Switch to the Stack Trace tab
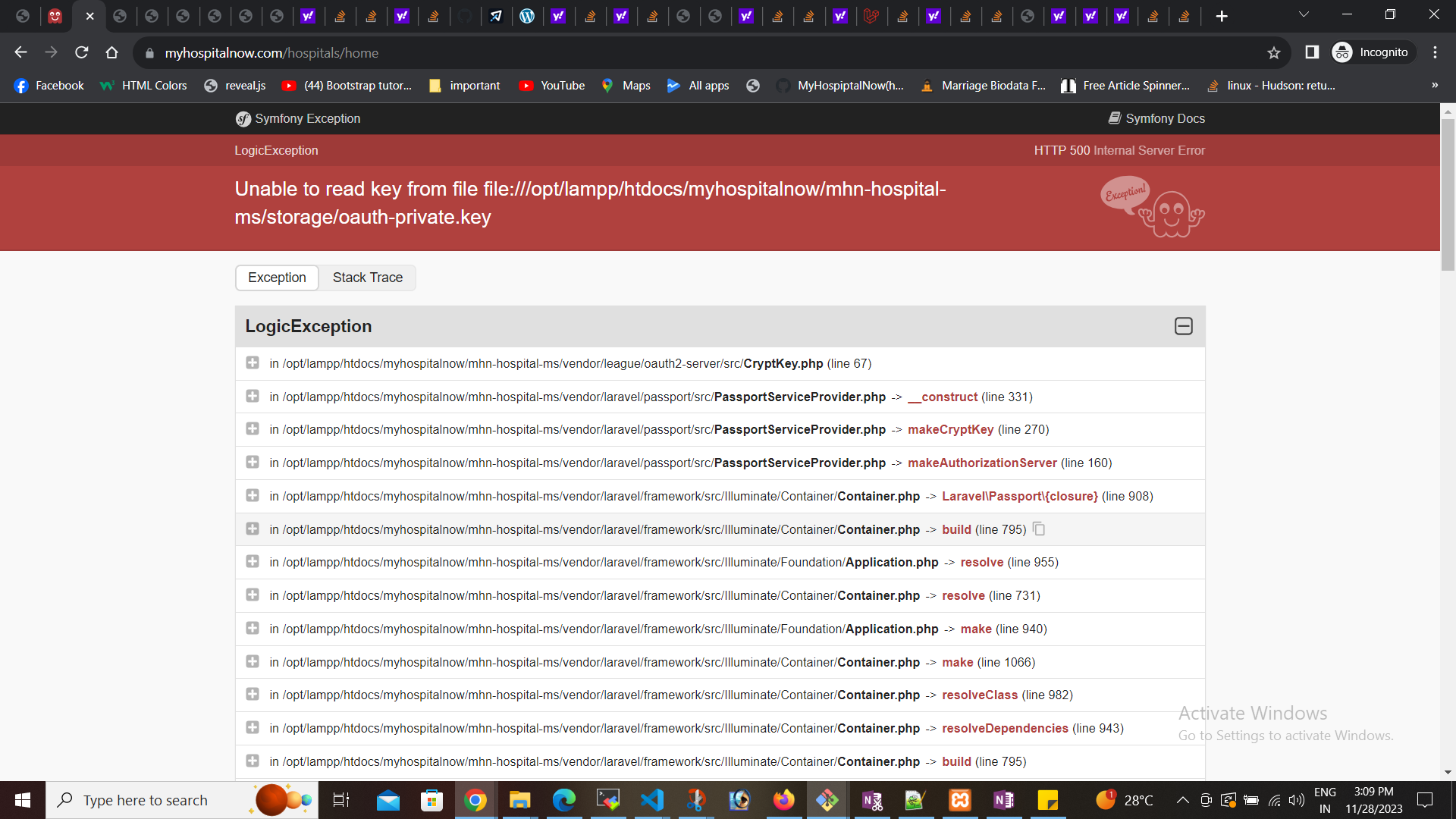 [x=368, y=278]
